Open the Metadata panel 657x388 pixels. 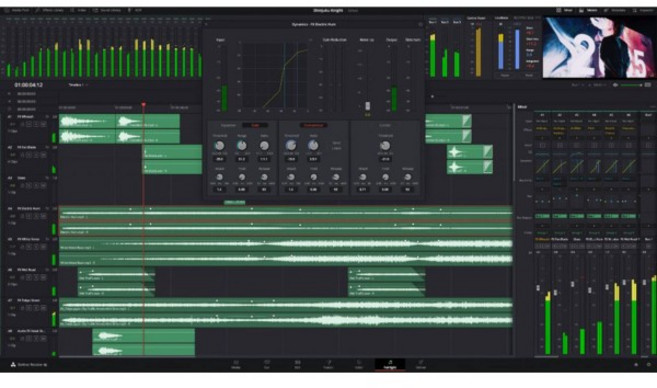click(x=615, y=10)
